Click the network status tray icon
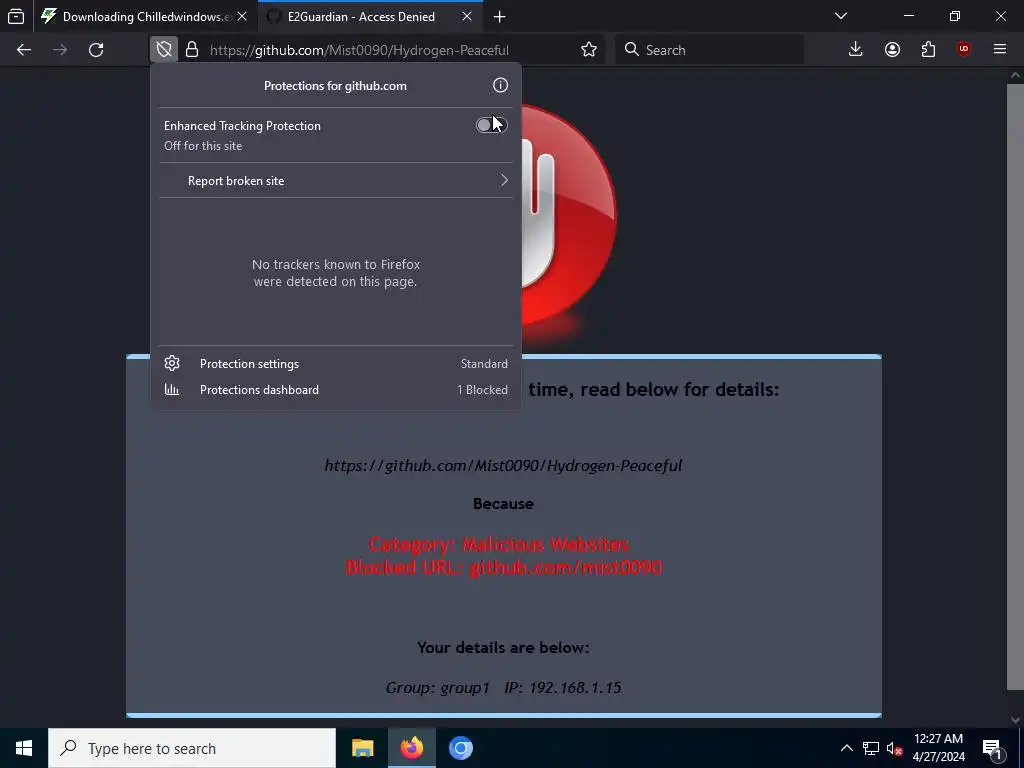 pos(871,748)
